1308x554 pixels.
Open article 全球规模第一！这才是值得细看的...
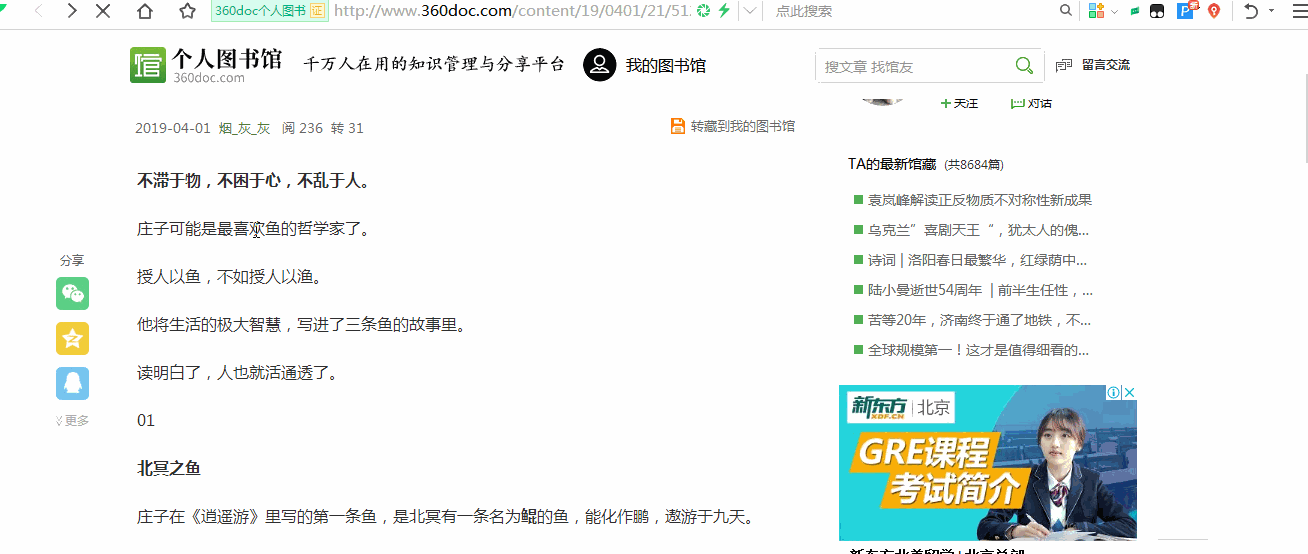pyautogui.click(x=978, y=350)
